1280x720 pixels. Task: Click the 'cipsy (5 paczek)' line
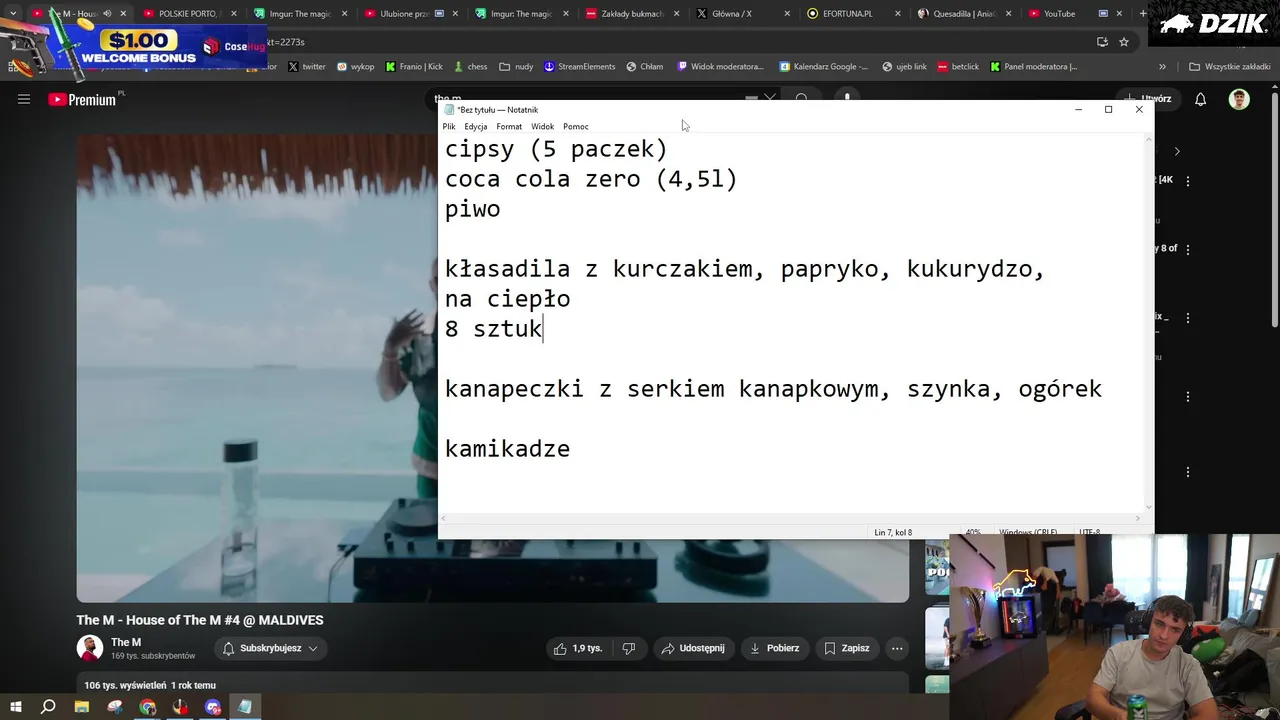click(556, 149)
